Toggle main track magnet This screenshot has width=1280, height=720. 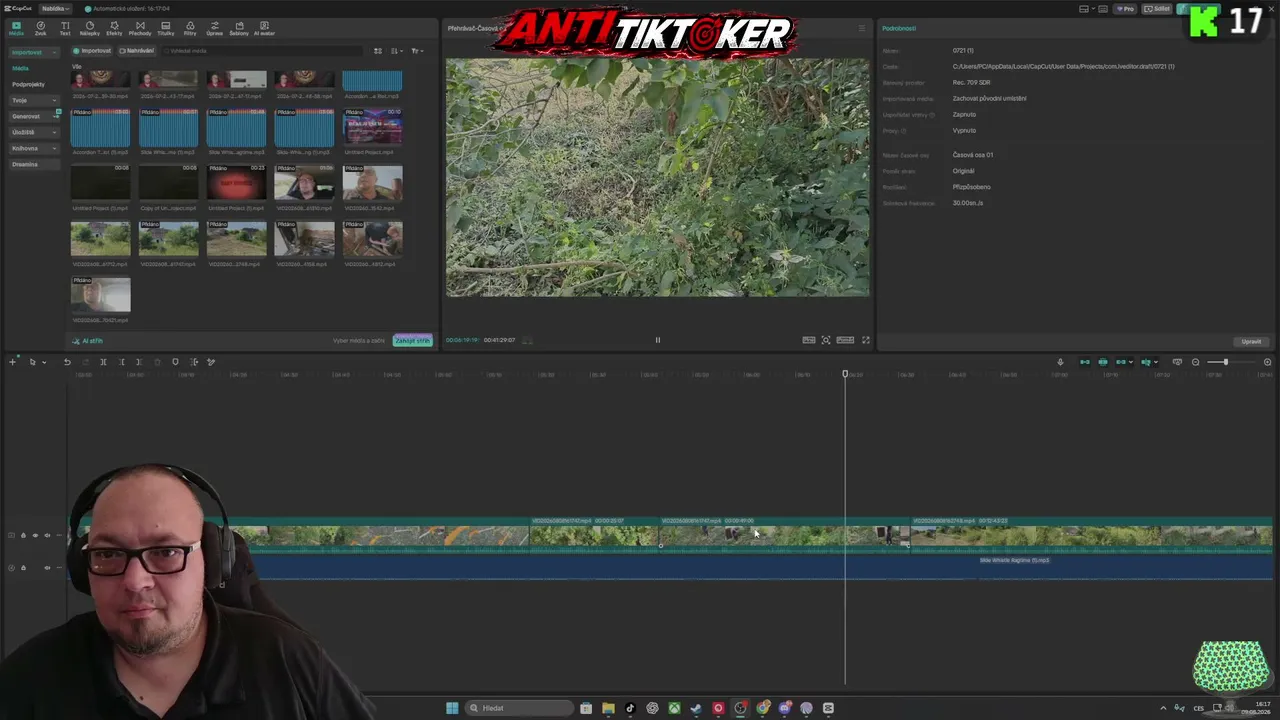pyautogui.click(x=1084, y=362)
